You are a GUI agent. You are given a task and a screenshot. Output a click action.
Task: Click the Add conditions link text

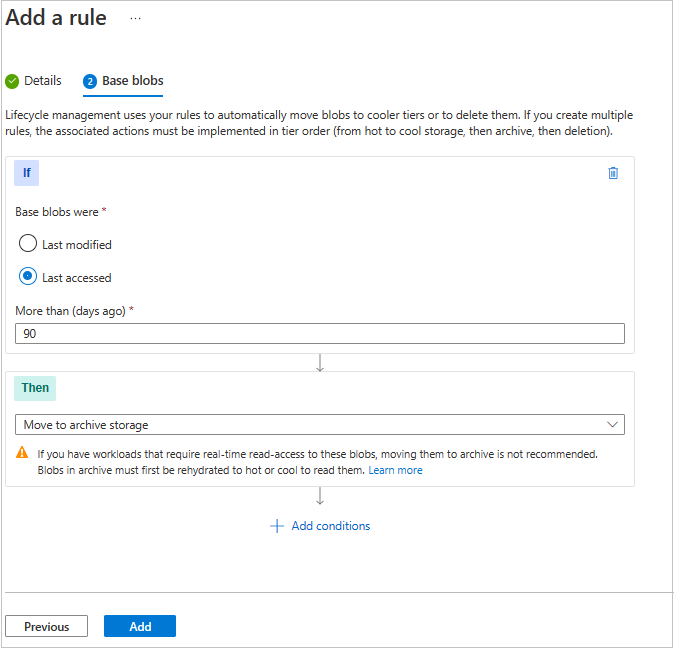click(x=330, y=526)
